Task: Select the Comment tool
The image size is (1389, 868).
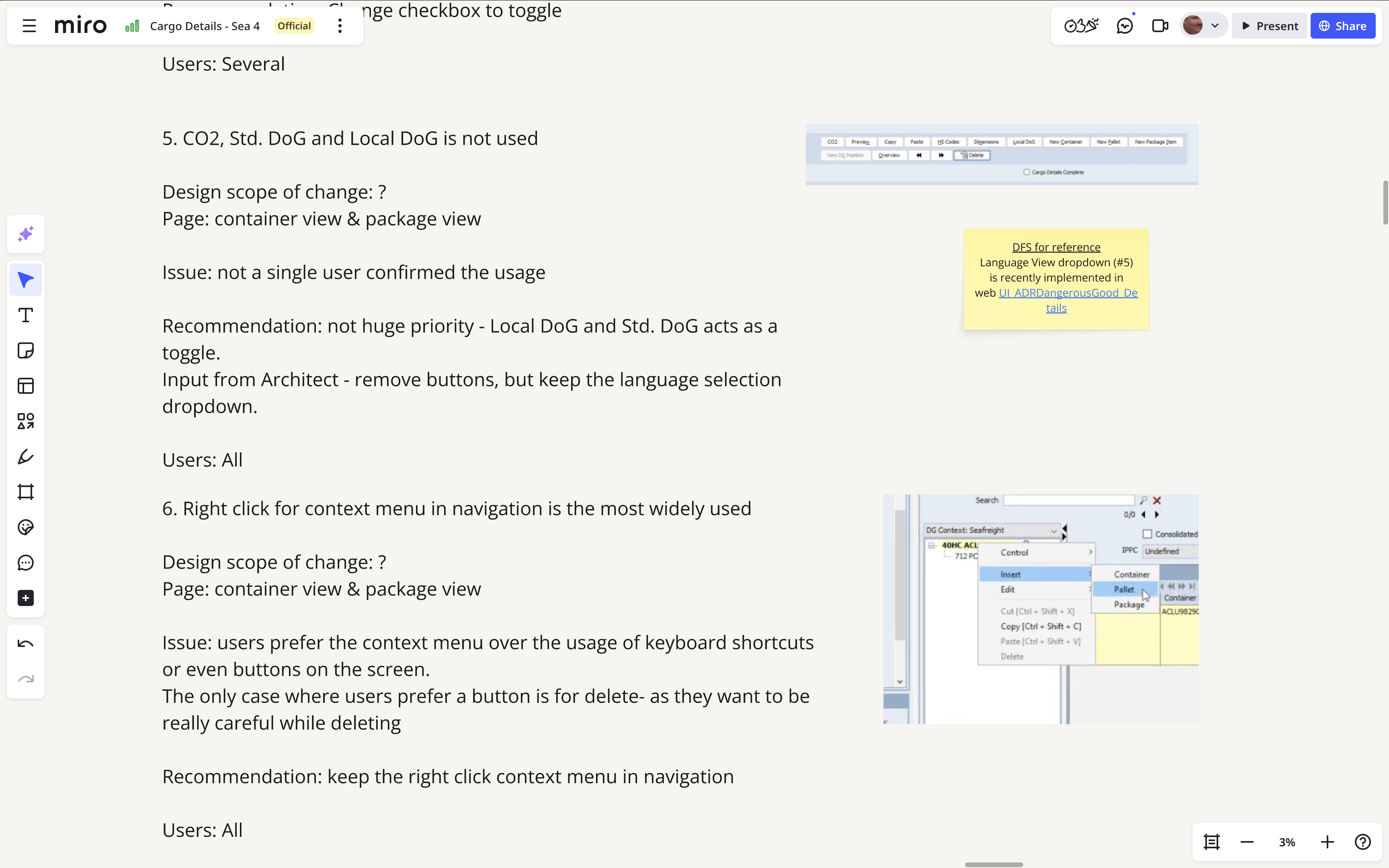Action: pyautogui.click(x=26, y=563)
